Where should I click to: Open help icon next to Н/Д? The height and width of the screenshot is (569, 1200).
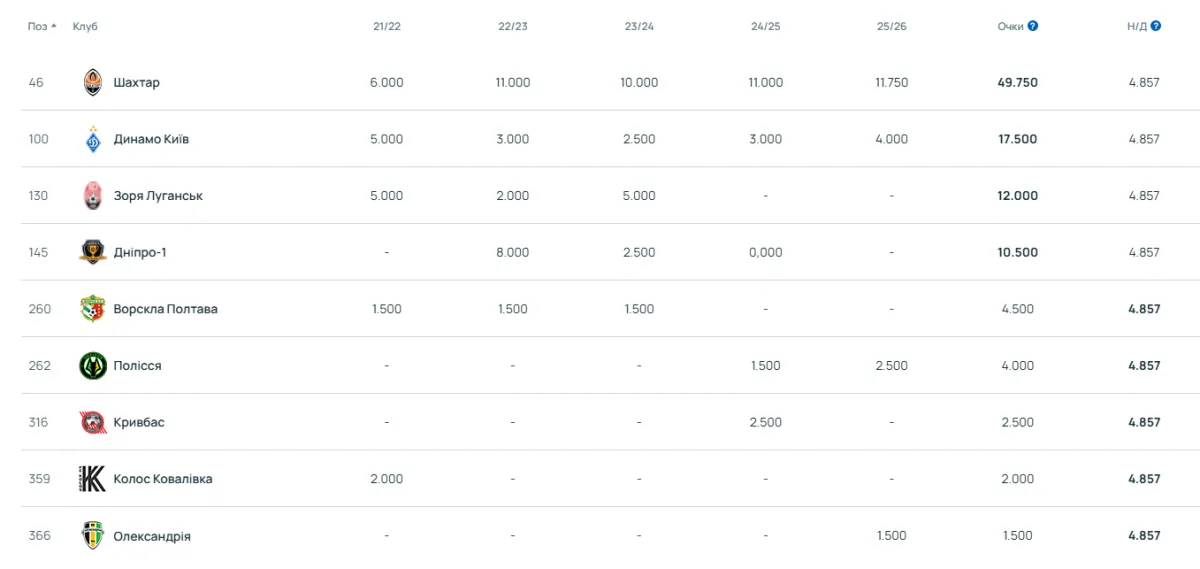[1156, 26]
